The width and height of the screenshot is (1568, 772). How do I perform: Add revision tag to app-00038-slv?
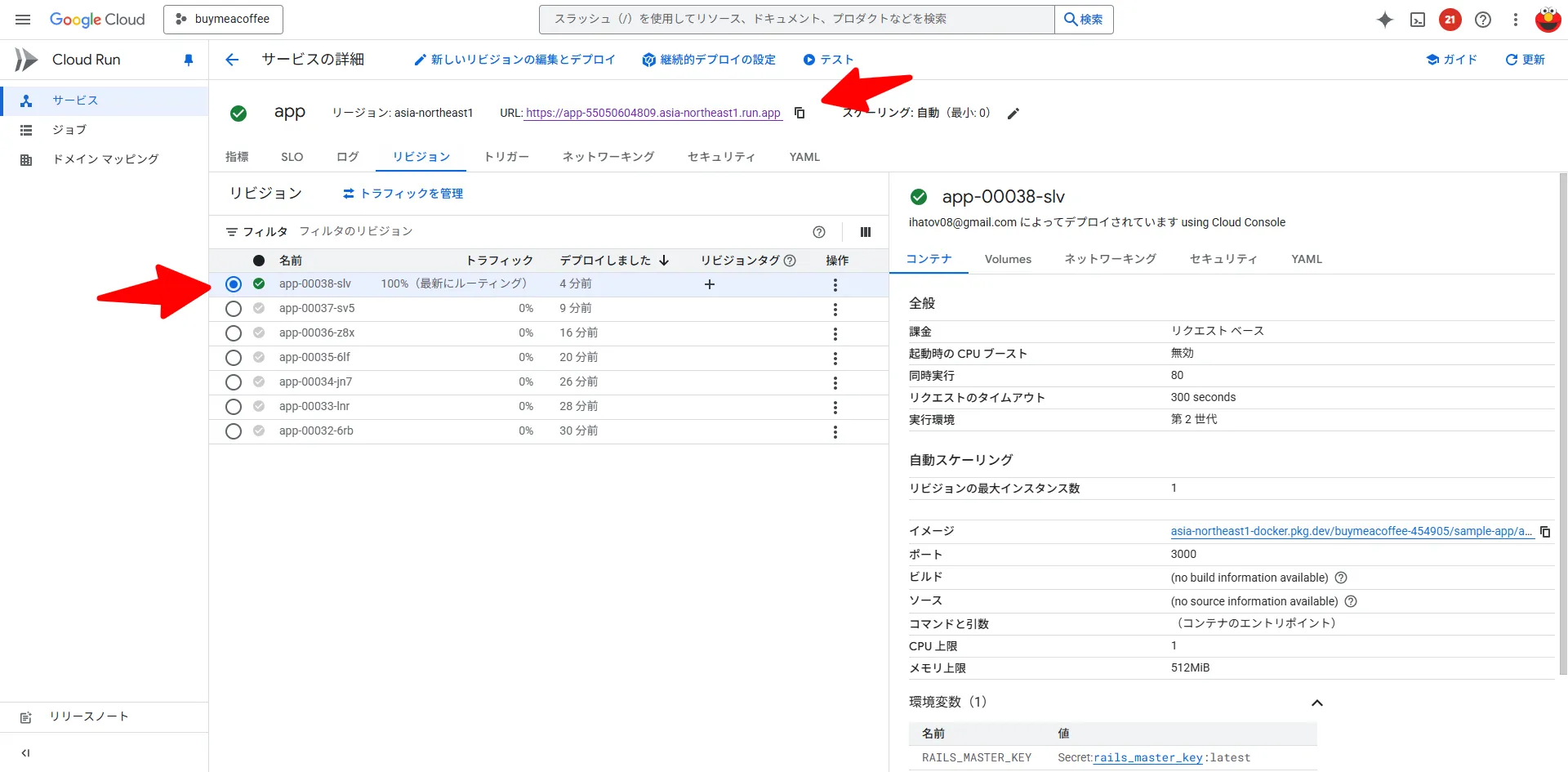point(709,284)
